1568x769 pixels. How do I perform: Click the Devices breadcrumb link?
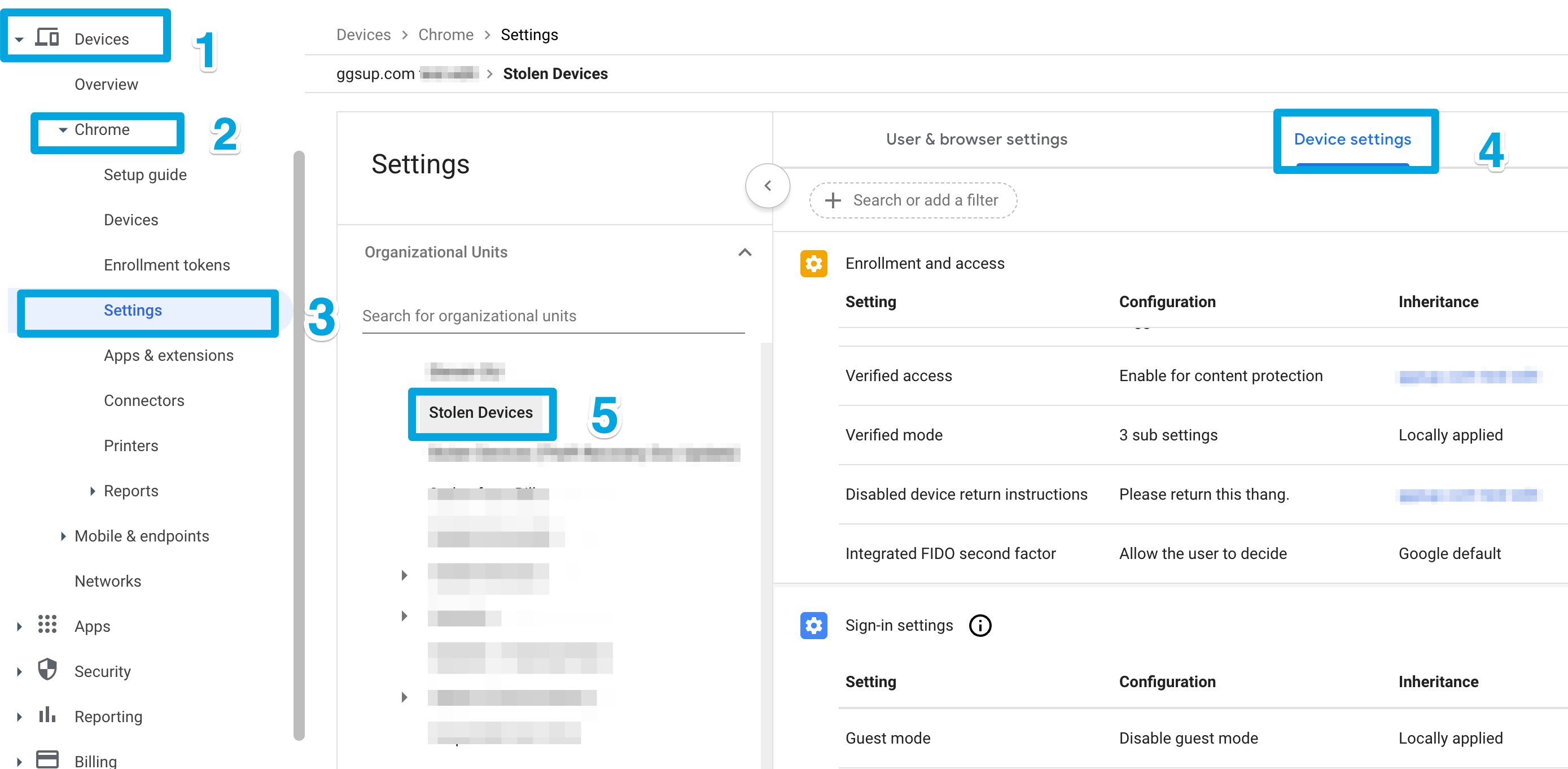(363, 34)
